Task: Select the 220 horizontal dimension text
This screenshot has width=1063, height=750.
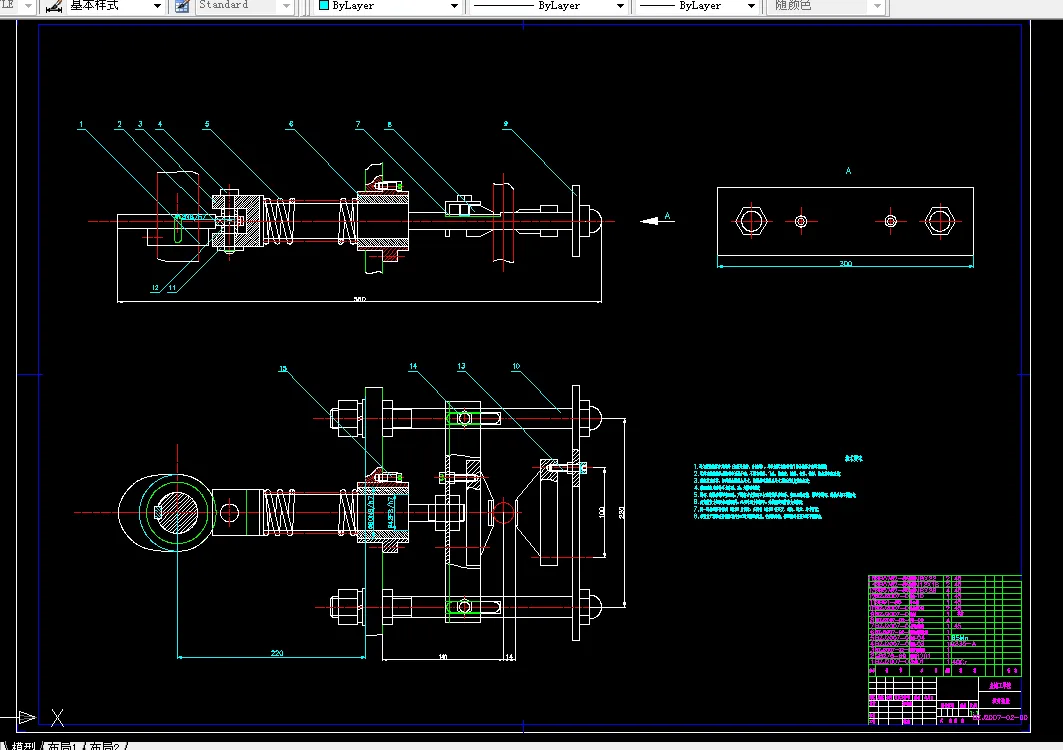Action: click(277, 653)
